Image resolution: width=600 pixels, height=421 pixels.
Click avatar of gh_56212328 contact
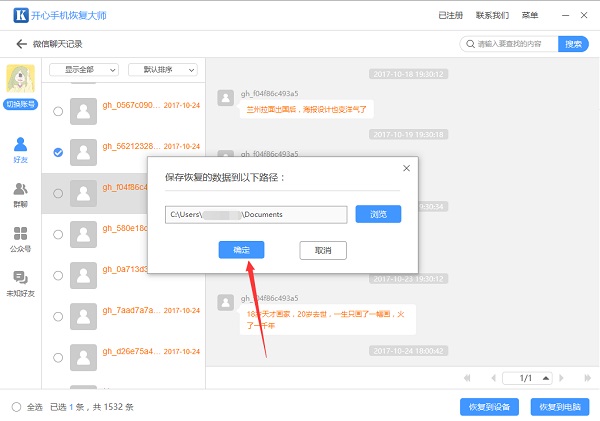pyautogui.click(x=83, y=152)
